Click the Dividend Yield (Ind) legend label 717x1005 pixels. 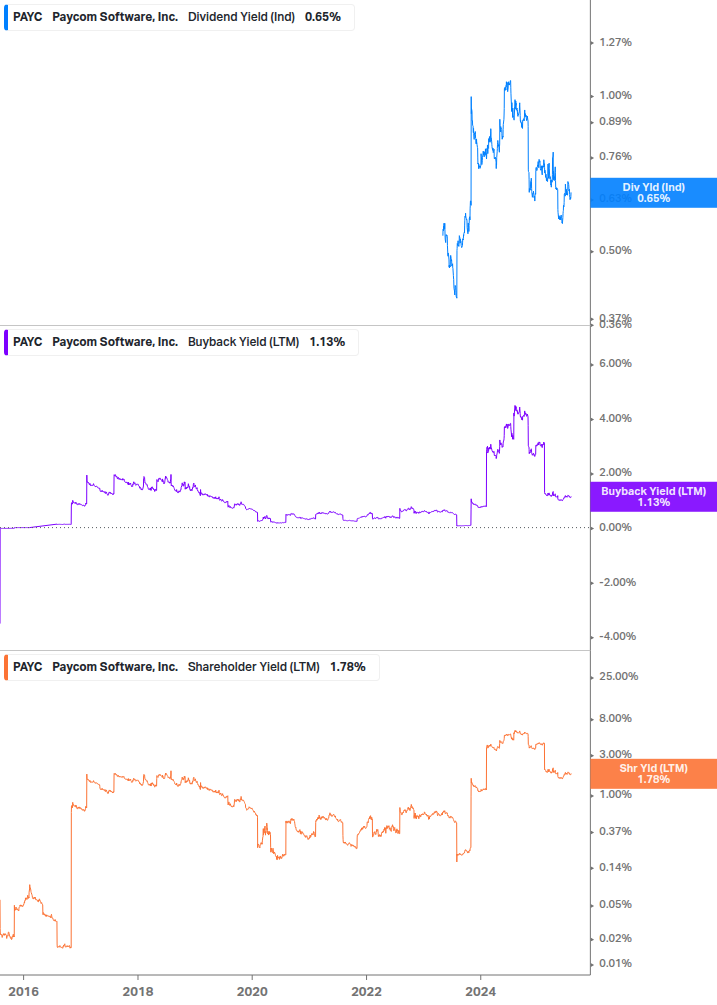pos(241,17)
